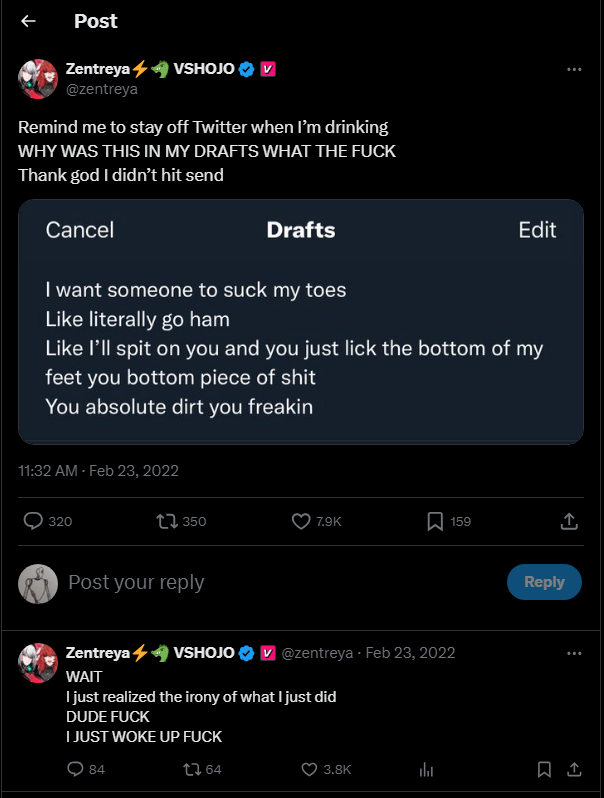Open the 11:32 AM · Feb 23, 2022 timestamp

(98, 471)
